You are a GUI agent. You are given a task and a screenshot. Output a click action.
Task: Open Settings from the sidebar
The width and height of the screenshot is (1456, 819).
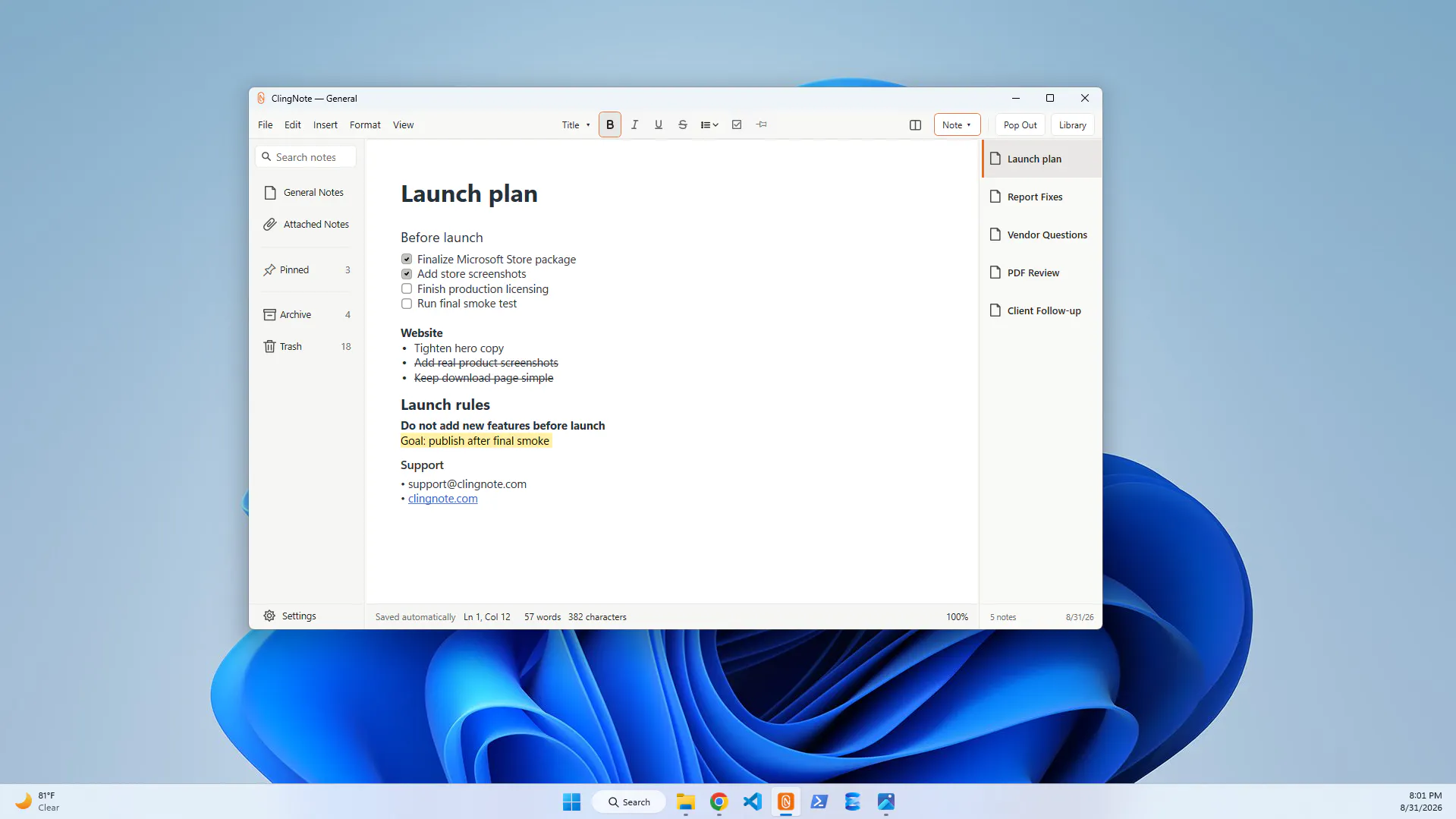point(290,616)
